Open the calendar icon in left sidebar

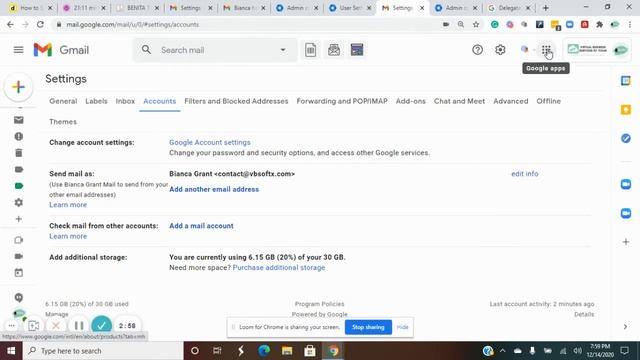tap(19, 272)
